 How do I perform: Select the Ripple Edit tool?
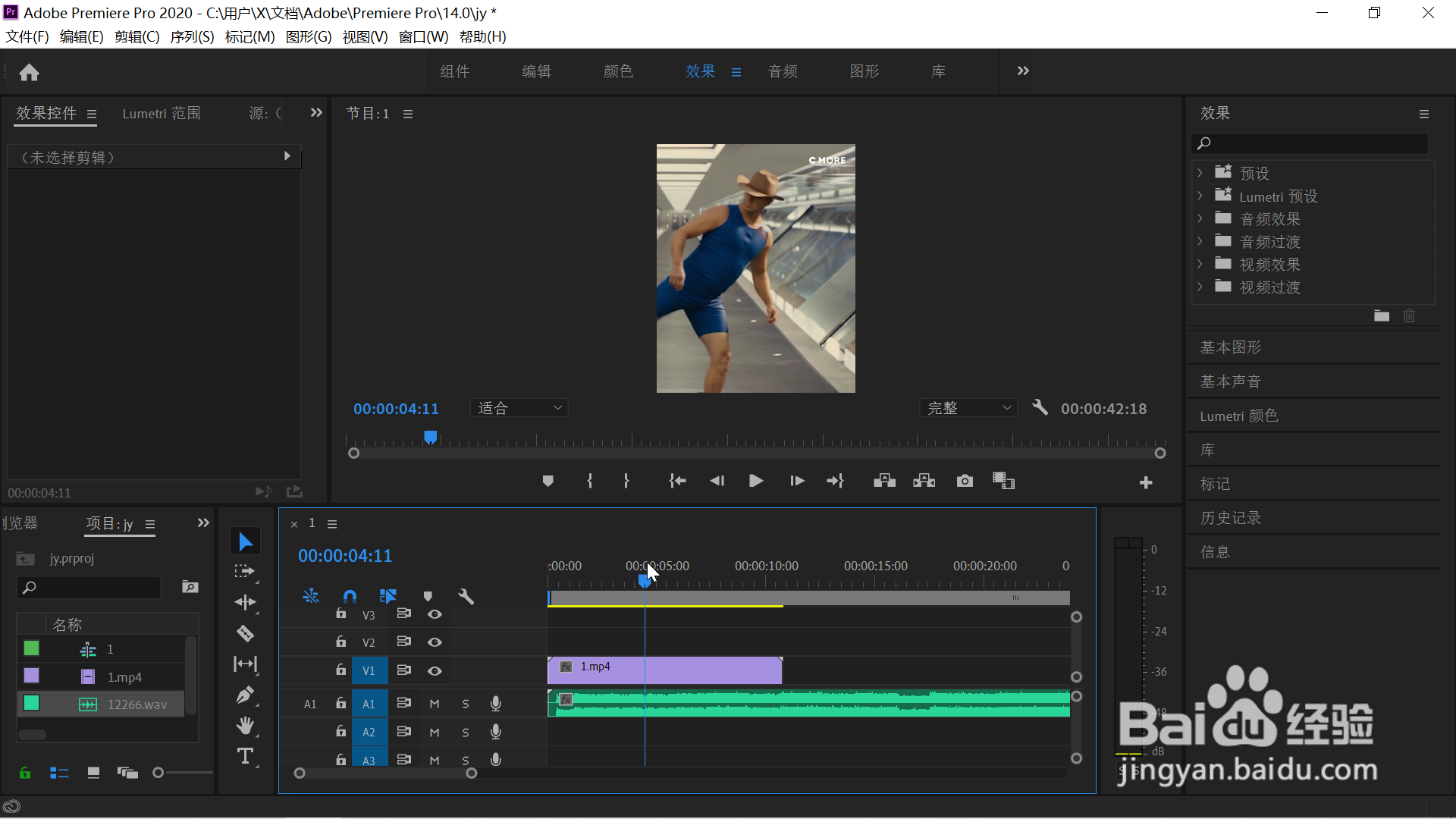tap(245, 602)
